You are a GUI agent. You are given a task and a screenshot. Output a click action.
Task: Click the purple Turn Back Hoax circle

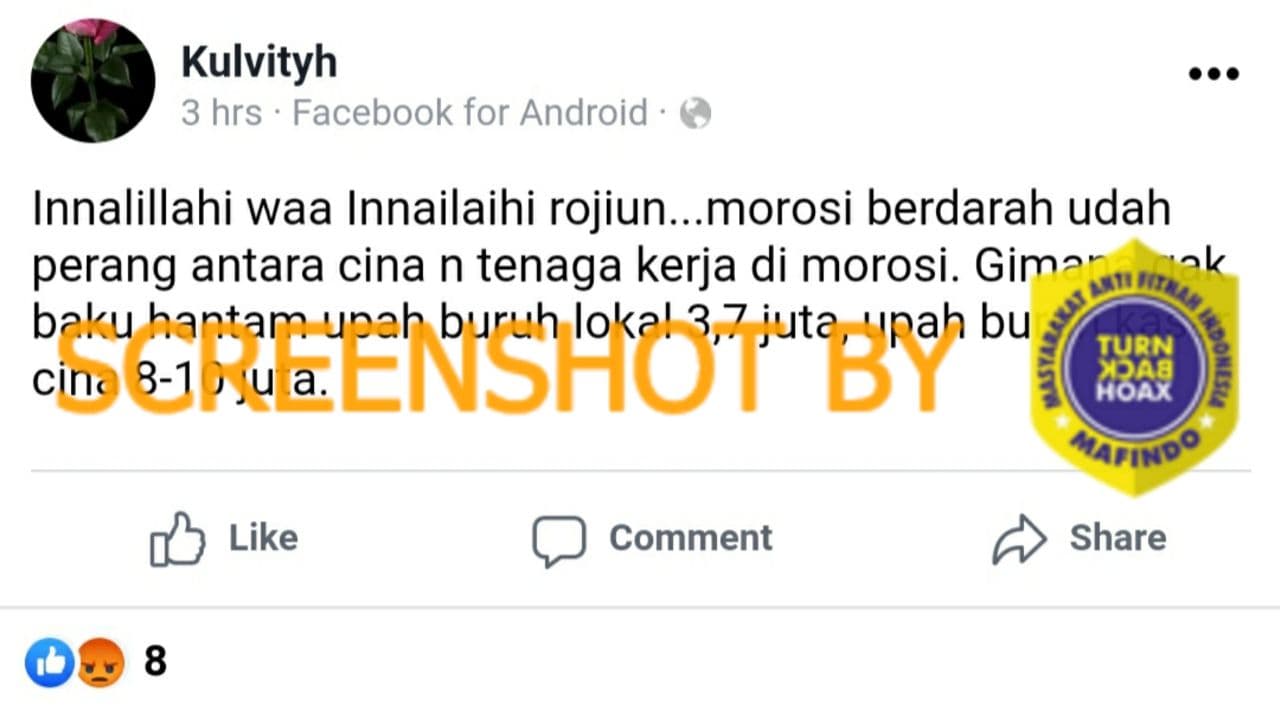coord(1134,367)
